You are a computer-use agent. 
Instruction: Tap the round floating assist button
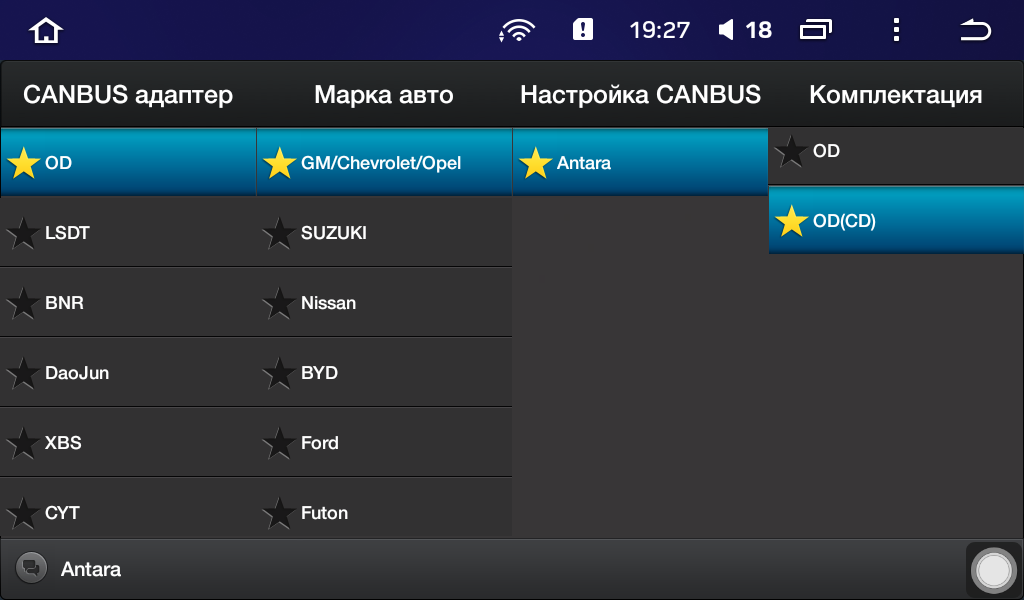point(993,570)
